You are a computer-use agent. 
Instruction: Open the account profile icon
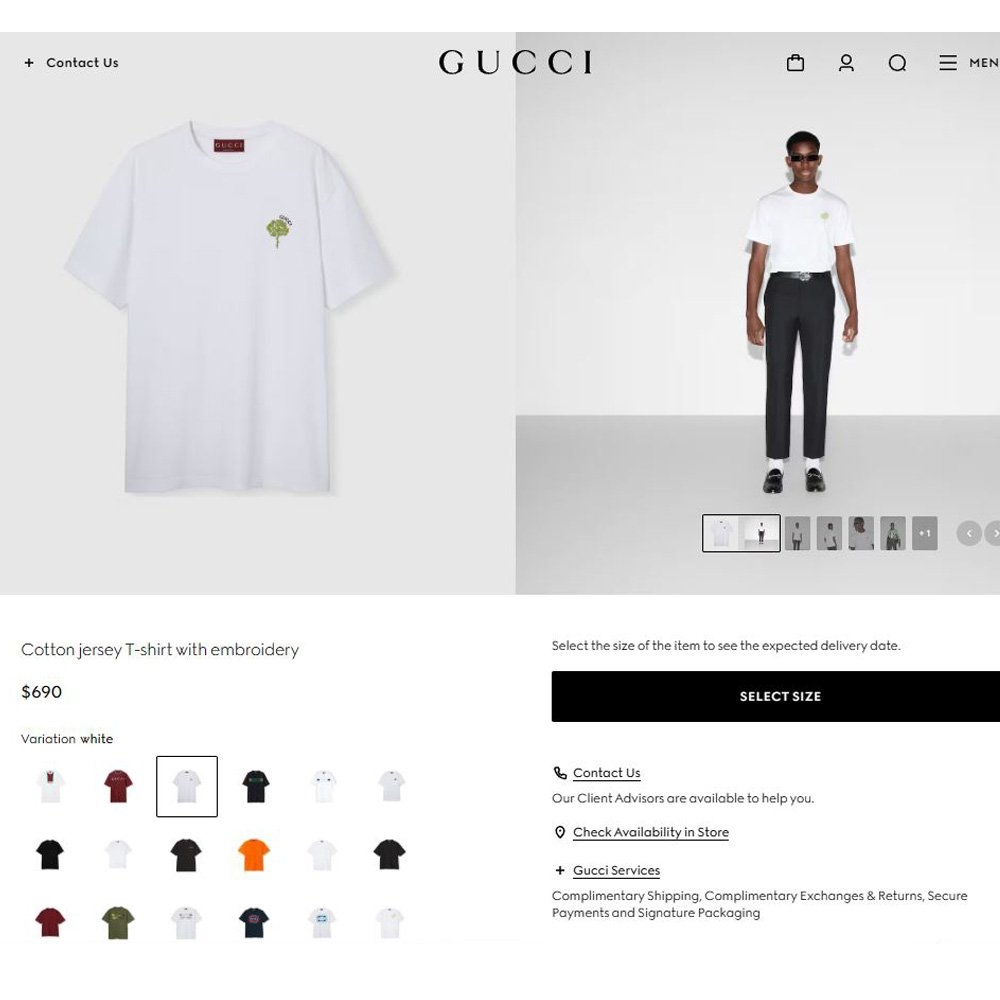tap(846, 62)
